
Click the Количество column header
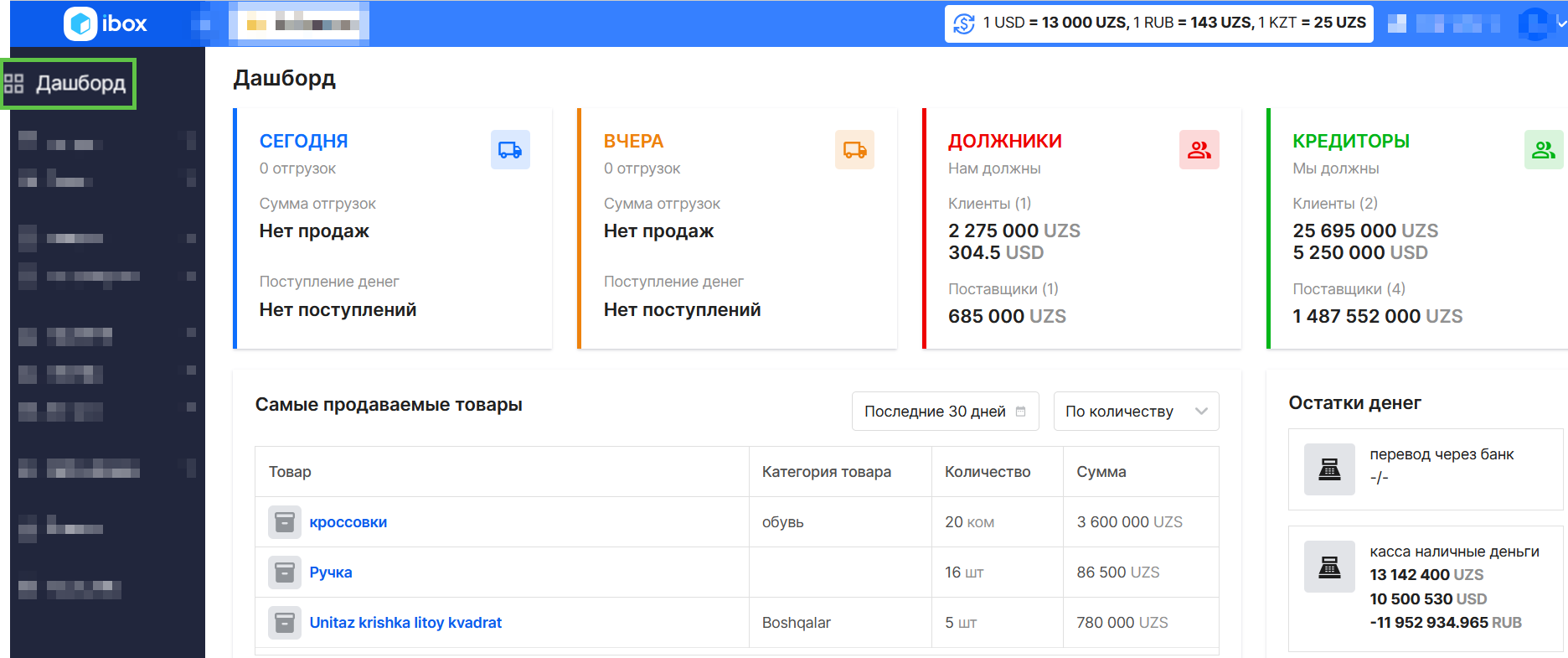988,472
